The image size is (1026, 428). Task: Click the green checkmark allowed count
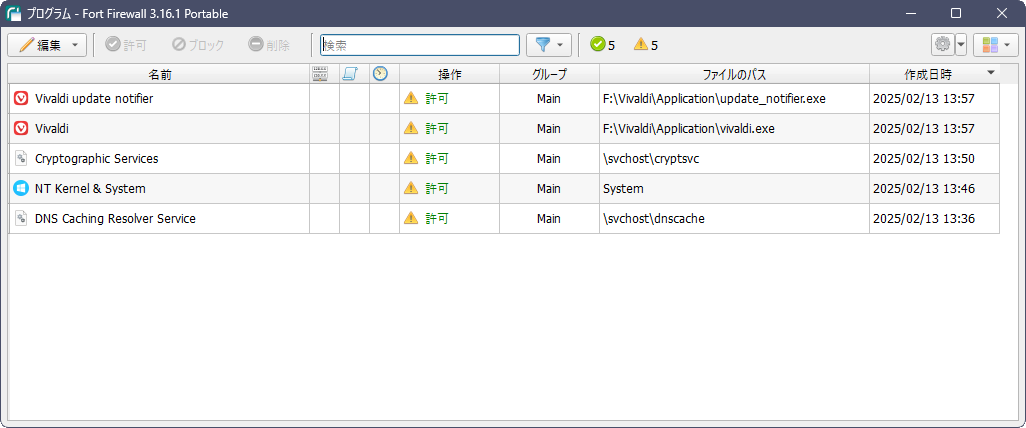(x=603, y=45)
